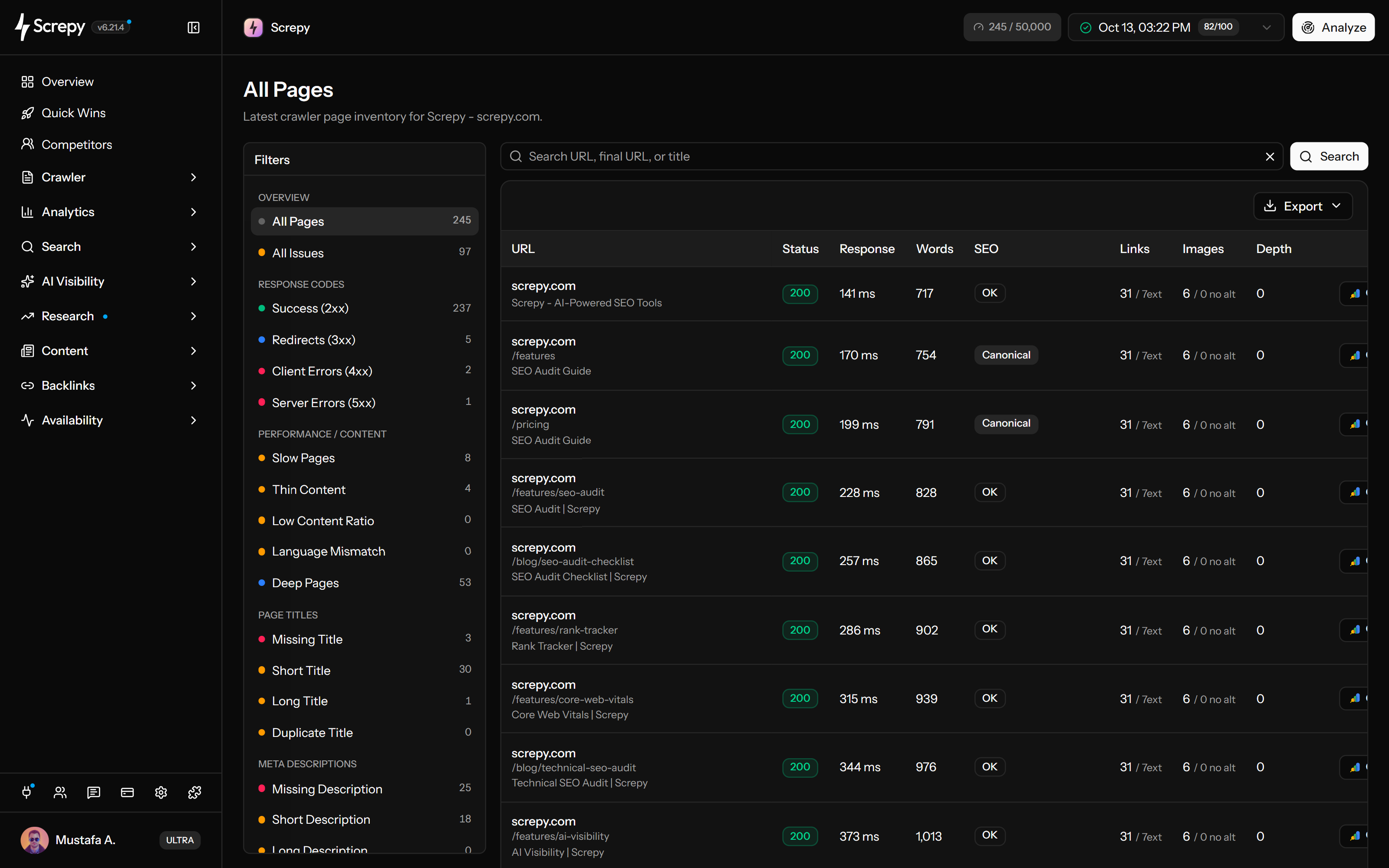Open the settings gear icon
The width and height of the screenshot is (1389, 868).
[161, 793]
